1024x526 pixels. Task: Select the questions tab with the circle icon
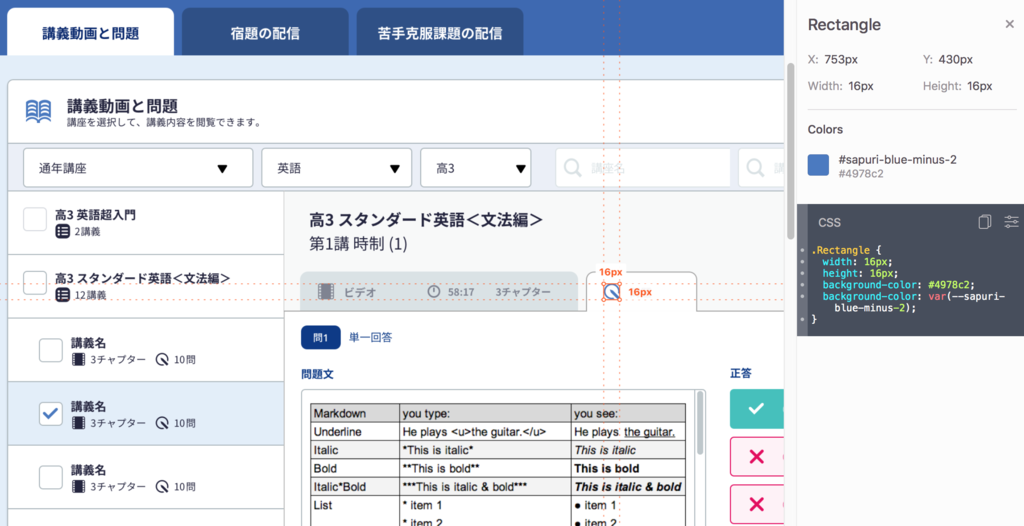coord(641,291)
